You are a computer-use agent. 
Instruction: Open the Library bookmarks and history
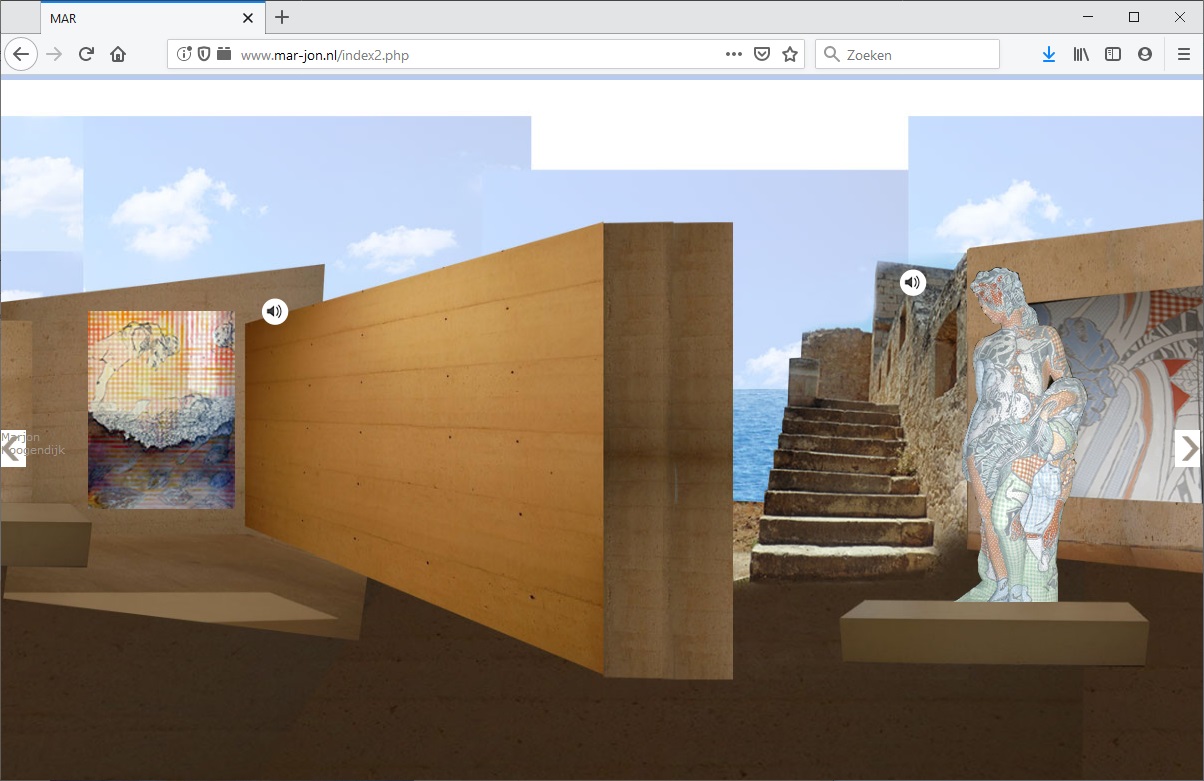1081,55
